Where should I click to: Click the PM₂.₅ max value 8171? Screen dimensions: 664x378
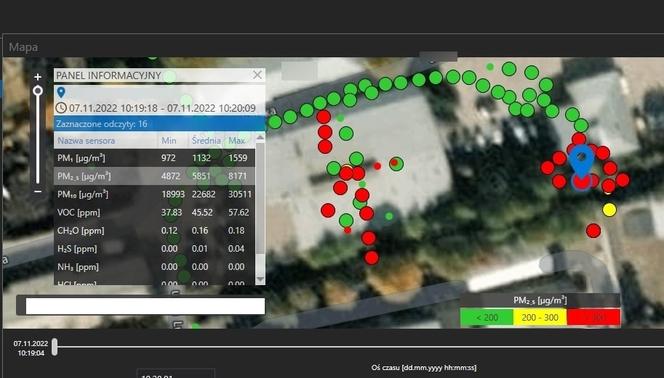(x=238, y=176)
